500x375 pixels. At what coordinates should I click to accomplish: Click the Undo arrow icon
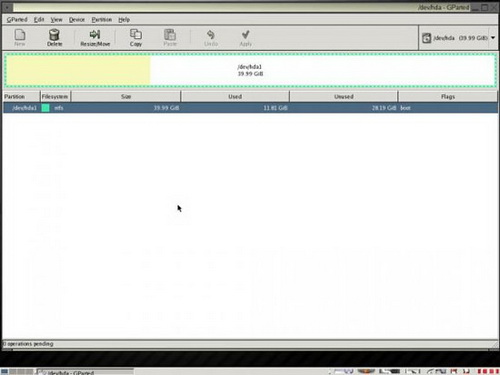pos(211,38)
